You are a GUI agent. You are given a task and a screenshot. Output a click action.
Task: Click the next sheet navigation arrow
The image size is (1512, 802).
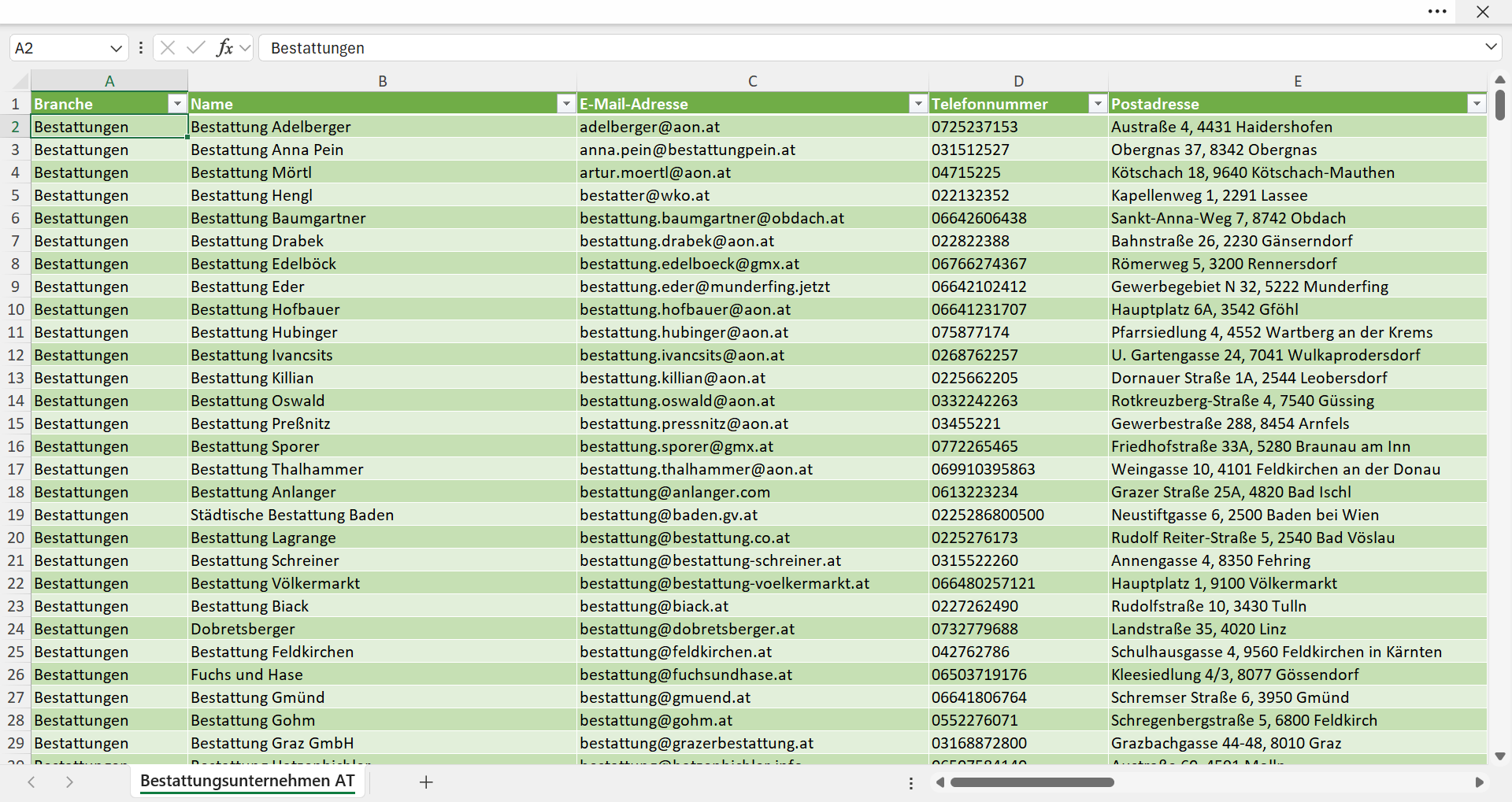(69, 782)
